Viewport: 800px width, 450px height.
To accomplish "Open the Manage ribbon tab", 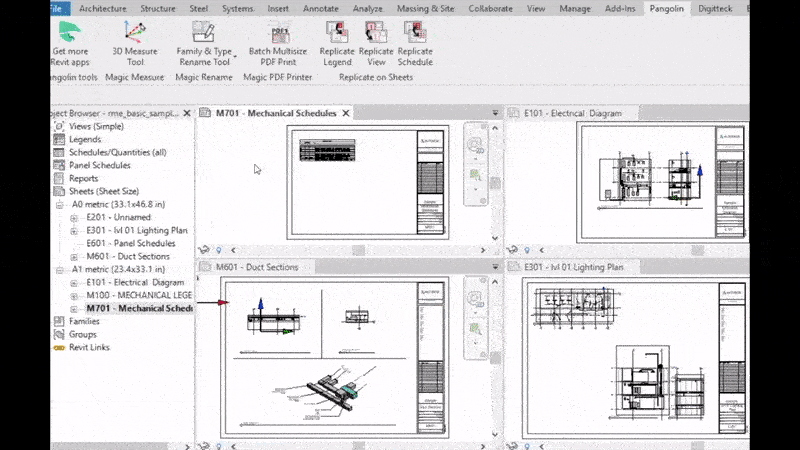I will point(575,9).
